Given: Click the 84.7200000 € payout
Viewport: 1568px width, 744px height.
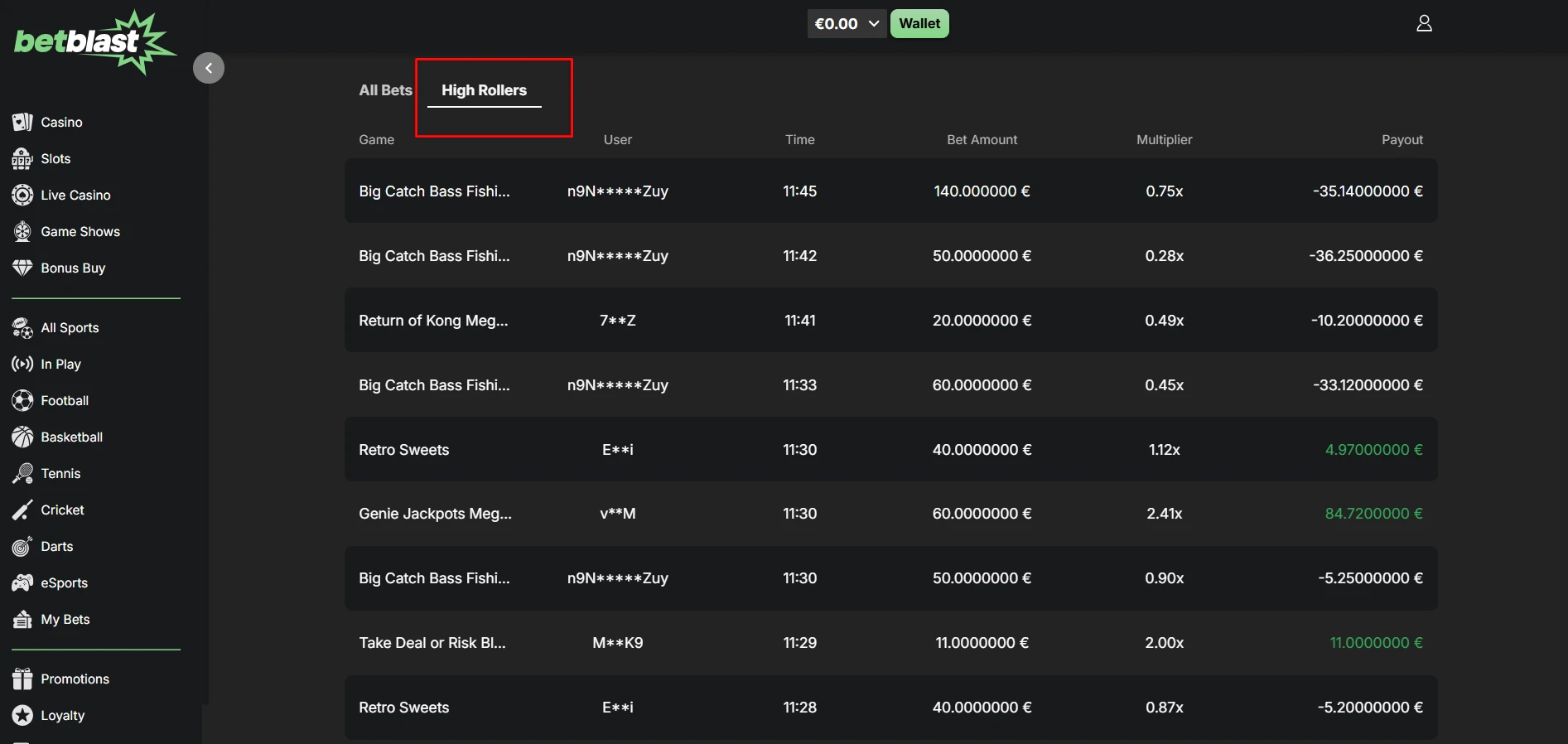Looking at the screenshot, I should pyautogui.click(x=1374, y=514).
